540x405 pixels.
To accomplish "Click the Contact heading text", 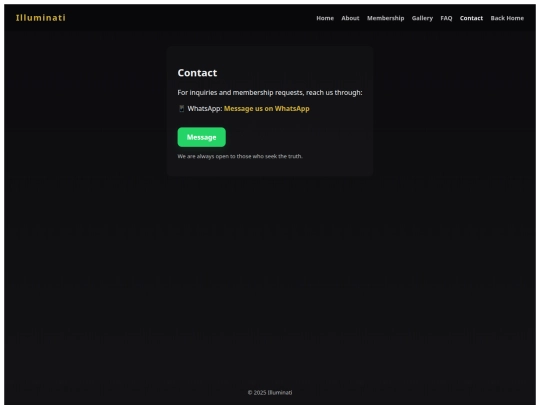I will [197, 73].
